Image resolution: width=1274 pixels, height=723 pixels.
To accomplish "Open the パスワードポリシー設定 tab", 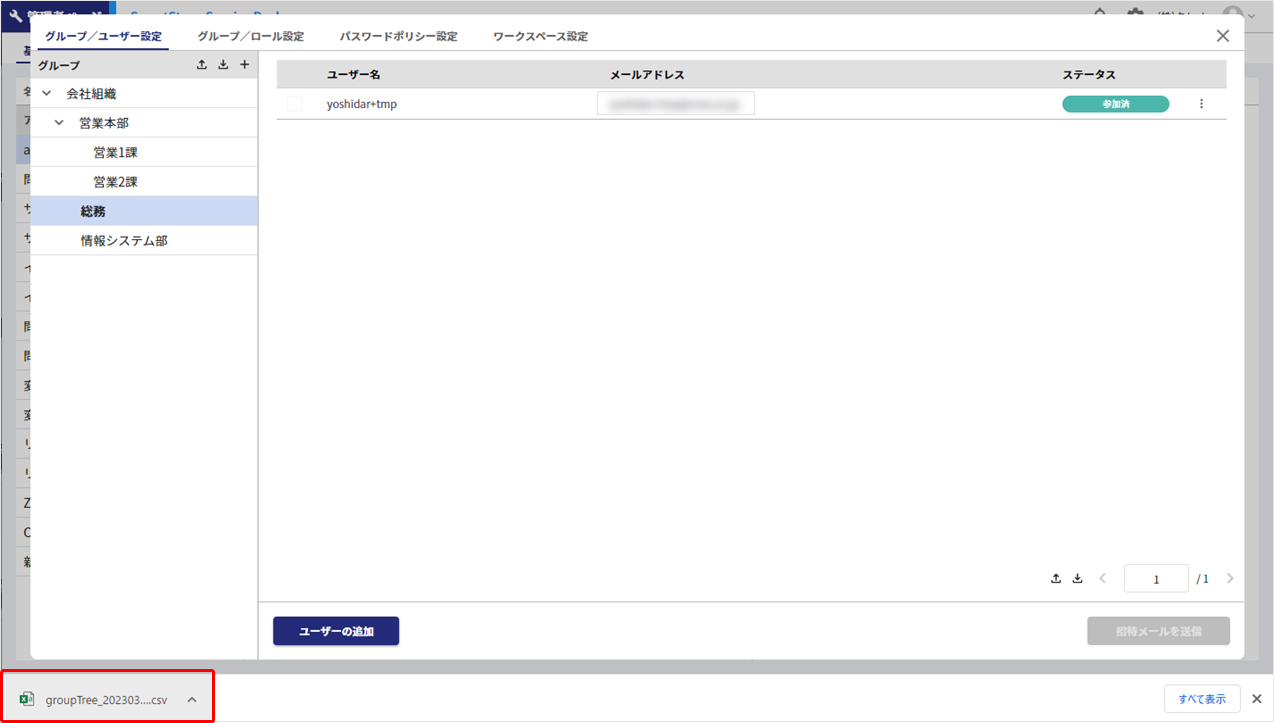I will tap(398, 36).
